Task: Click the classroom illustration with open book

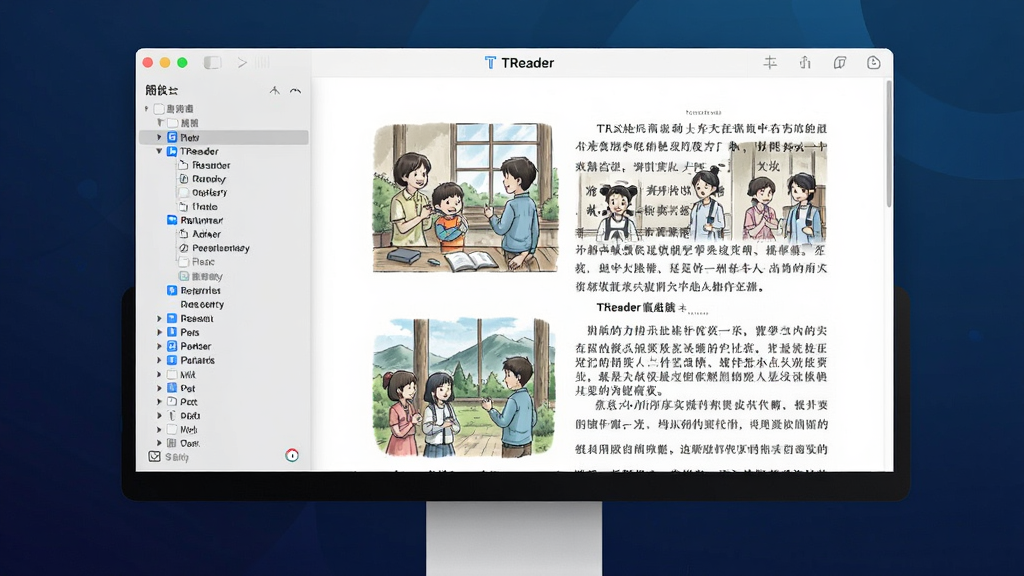Action: [x=466, y=197]
